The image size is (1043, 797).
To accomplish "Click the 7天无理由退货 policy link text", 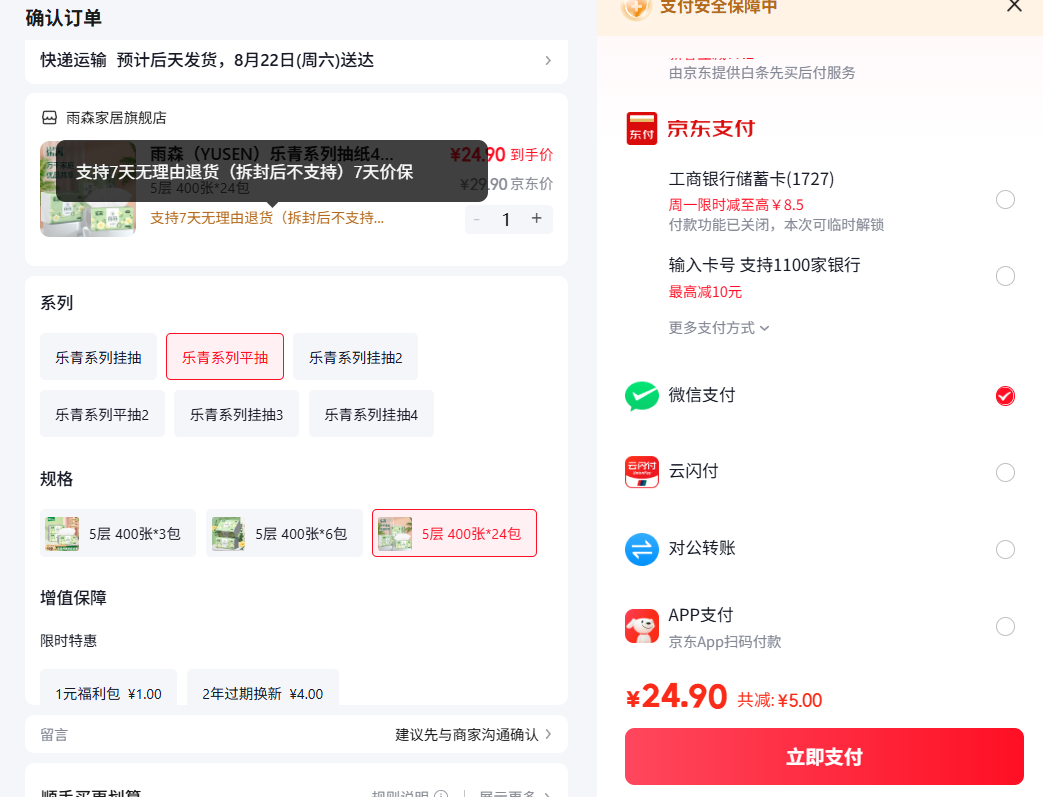I will (x=267, y=218).
